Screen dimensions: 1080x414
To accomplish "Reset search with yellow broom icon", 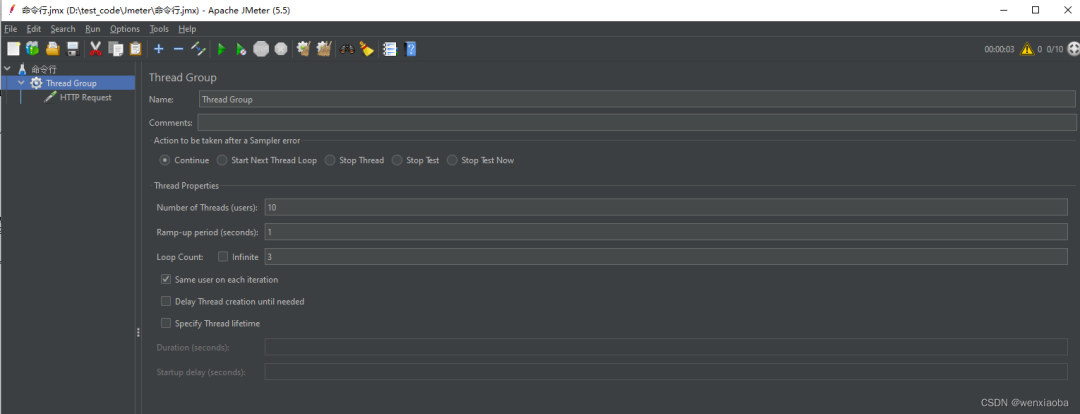I will 367,49.
